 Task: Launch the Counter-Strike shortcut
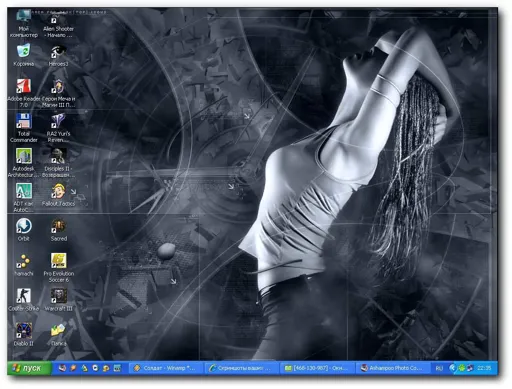click(23, 300)
